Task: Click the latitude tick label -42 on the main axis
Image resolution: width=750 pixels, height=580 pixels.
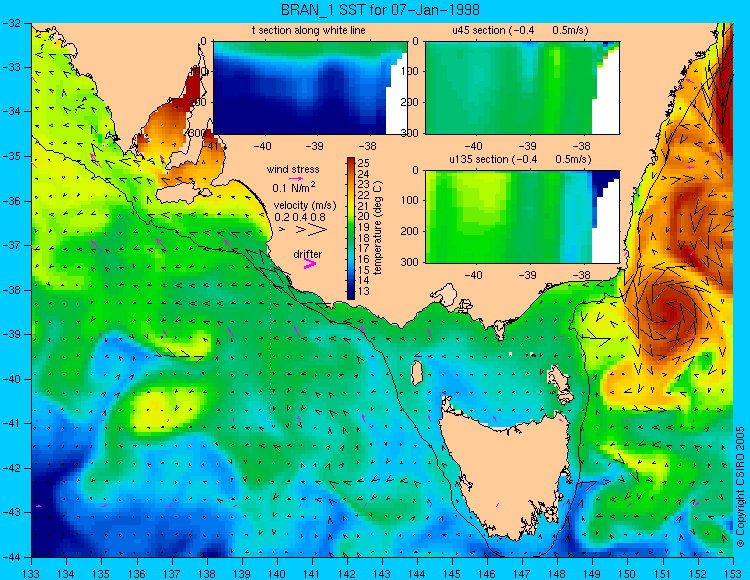Action: (x=11, y=468)
